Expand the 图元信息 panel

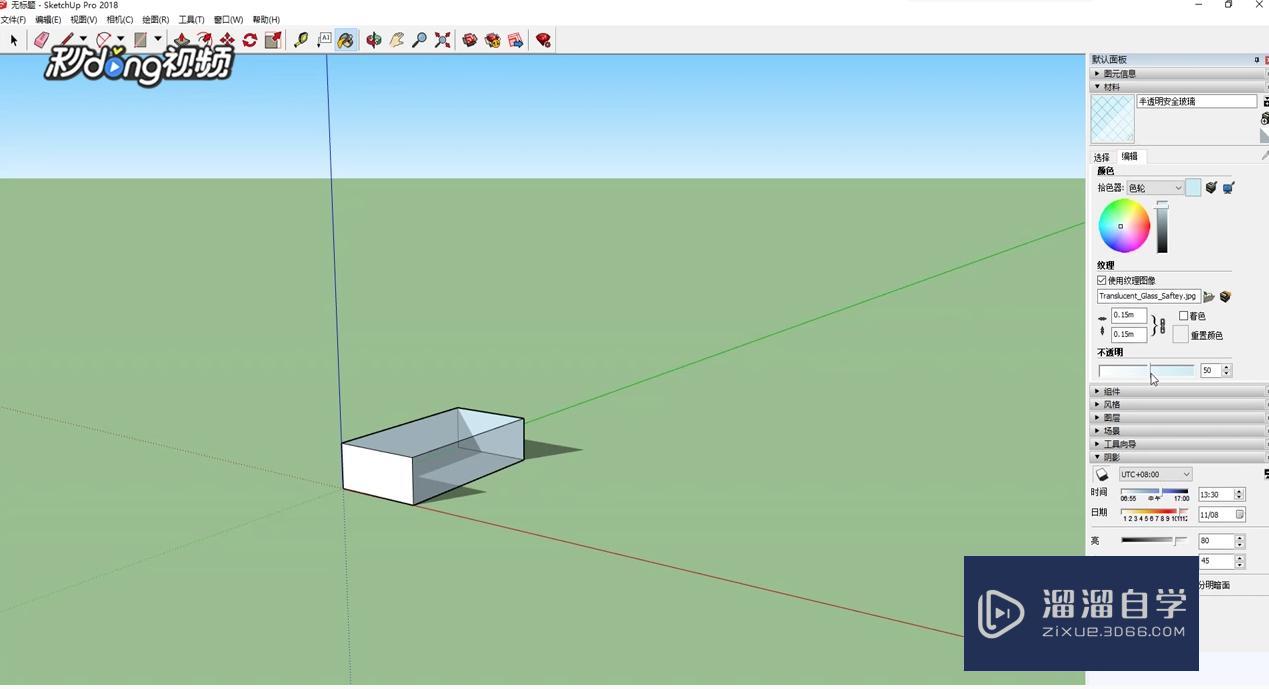[x=1176, y=74]
